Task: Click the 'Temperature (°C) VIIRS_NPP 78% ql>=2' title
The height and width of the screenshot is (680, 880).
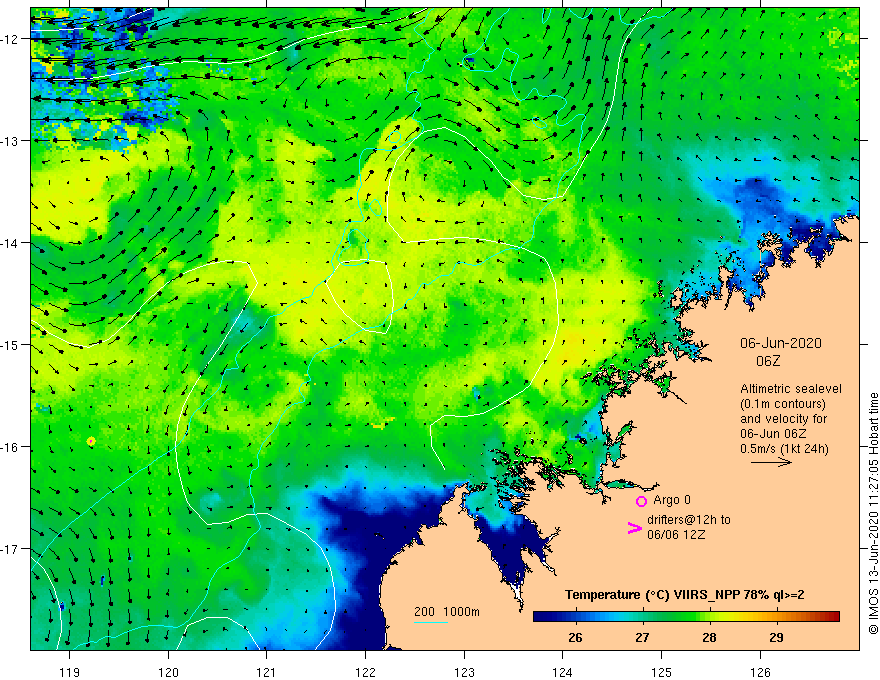Action: (x=684, y=595)
